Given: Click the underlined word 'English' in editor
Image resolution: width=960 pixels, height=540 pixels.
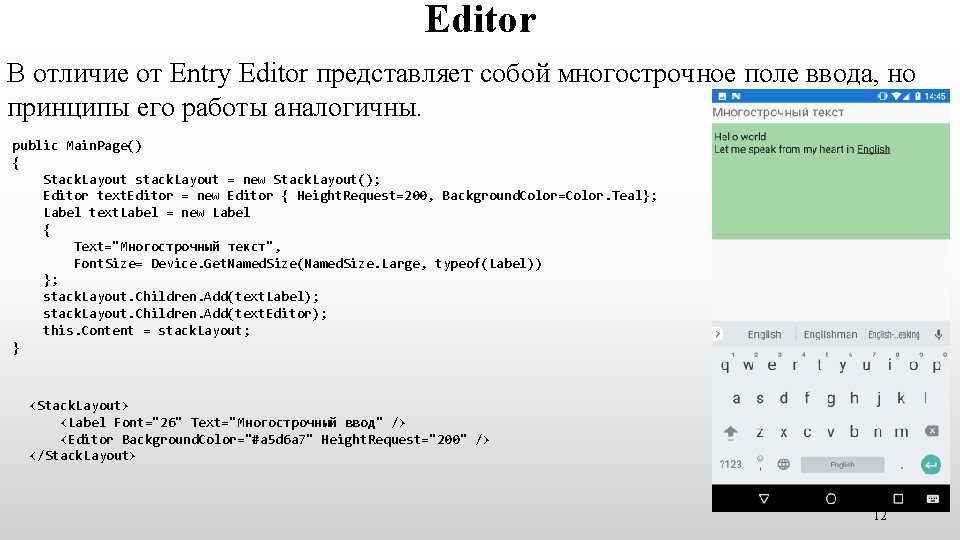Looking at the screenshot, I should coord(873,149).
